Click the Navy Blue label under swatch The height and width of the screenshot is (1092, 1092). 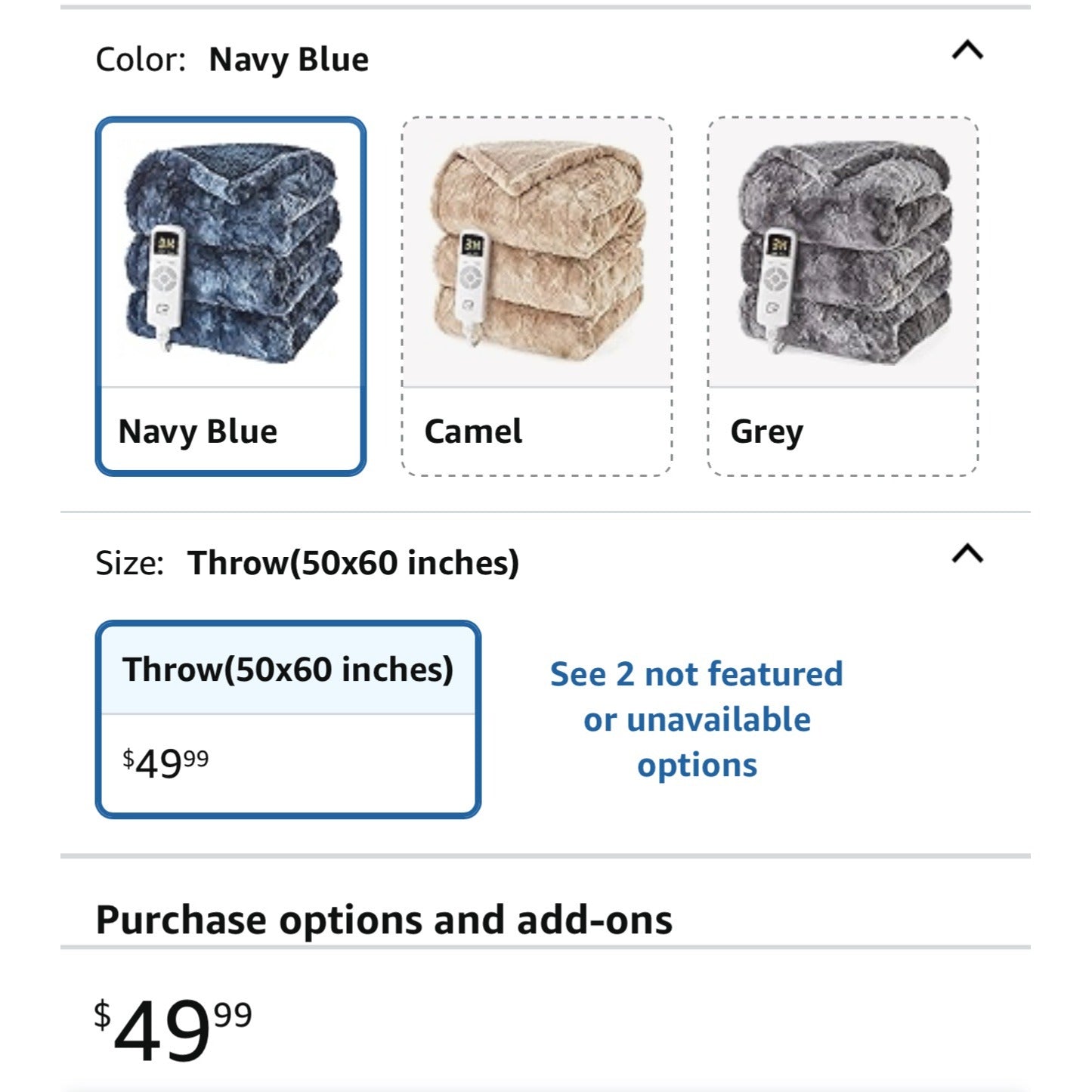click(198, 432)
